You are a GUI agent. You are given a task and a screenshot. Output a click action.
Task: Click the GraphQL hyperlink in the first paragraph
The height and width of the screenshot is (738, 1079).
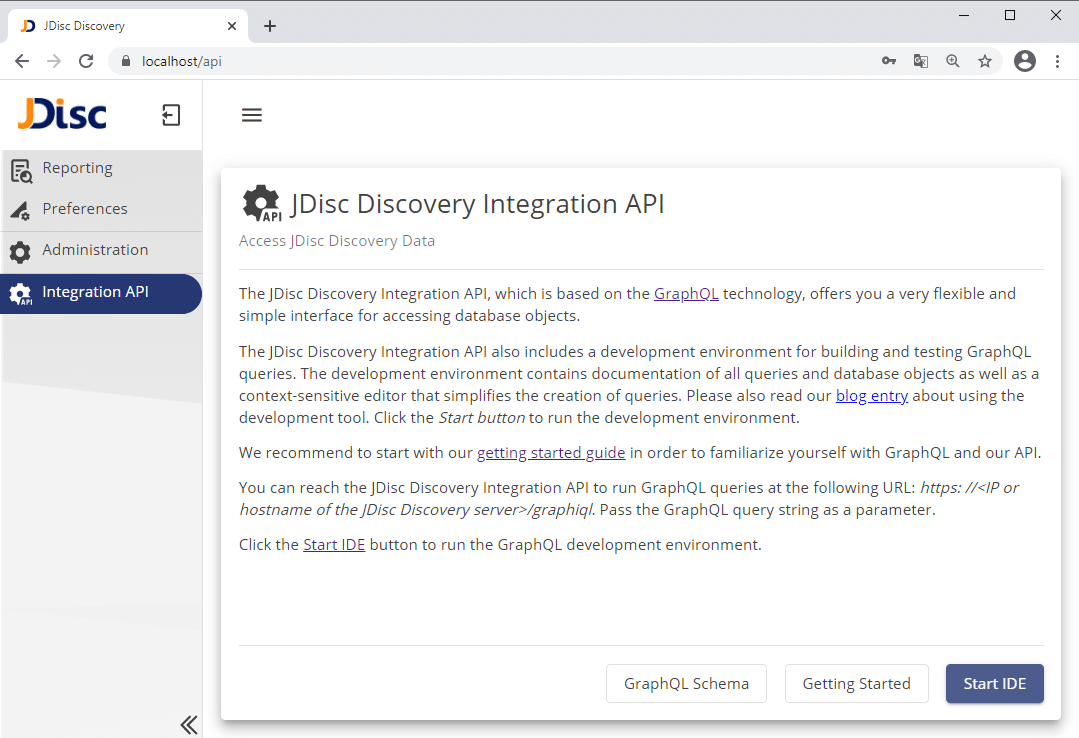tap(685, 293)
